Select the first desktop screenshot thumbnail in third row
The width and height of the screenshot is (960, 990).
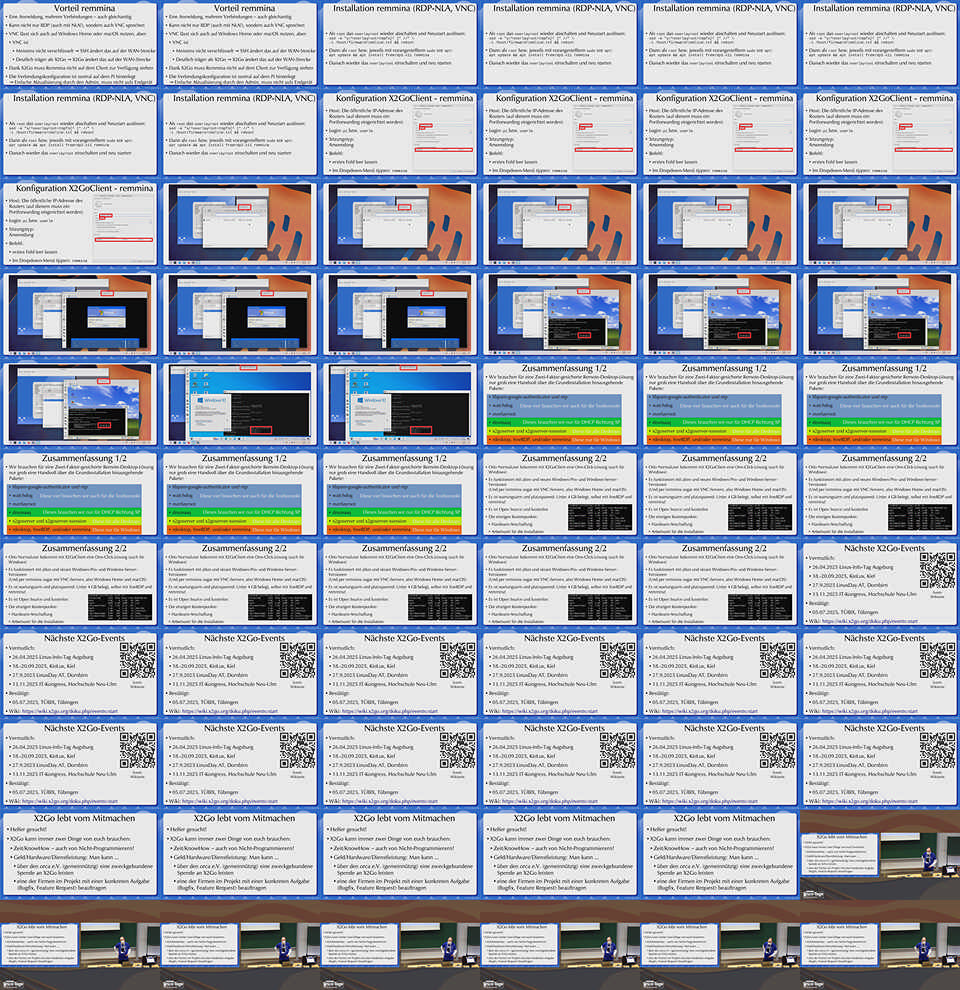pyautogui.click(x=240, y=224)
